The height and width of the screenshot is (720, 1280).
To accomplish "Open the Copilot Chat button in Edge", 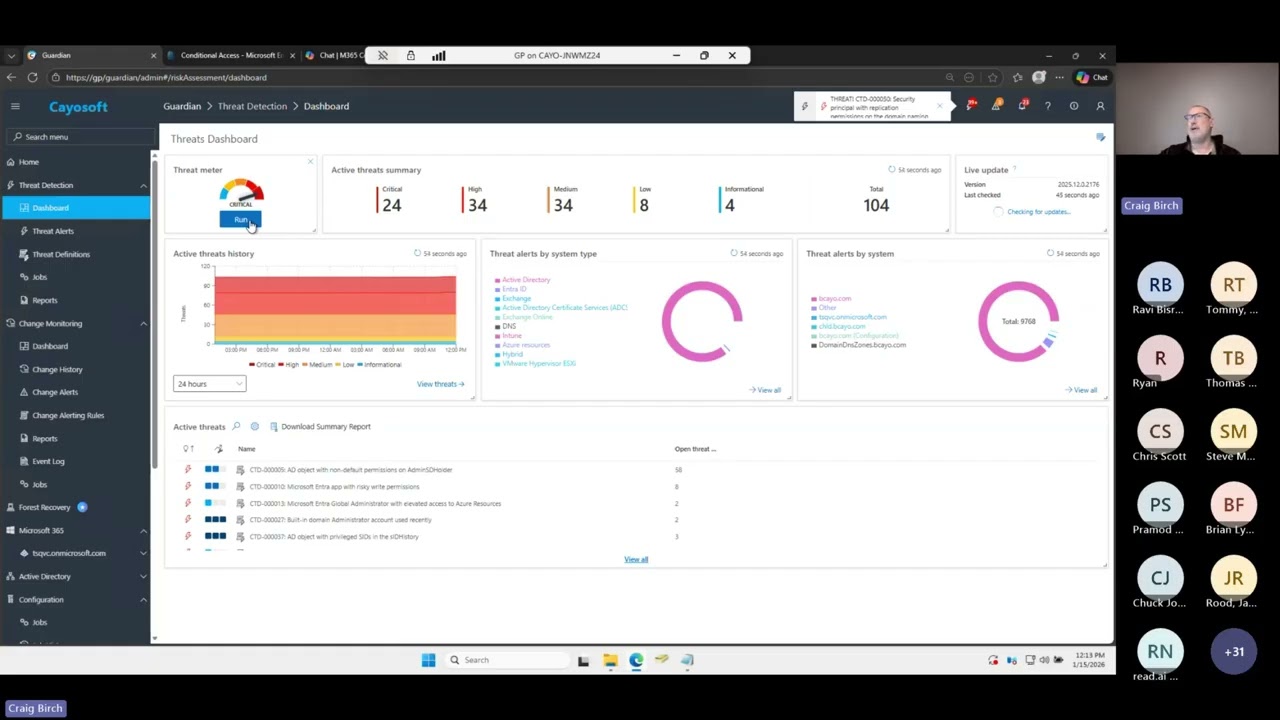I will pyautogui.click(x=1092, y=77).
